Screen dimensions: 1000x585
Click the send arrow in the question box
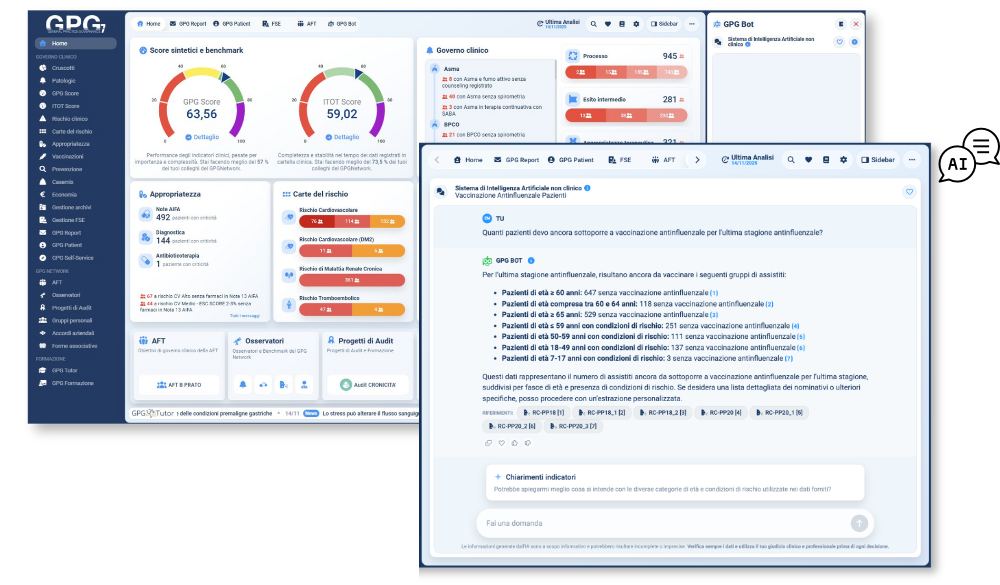point(858,523)
